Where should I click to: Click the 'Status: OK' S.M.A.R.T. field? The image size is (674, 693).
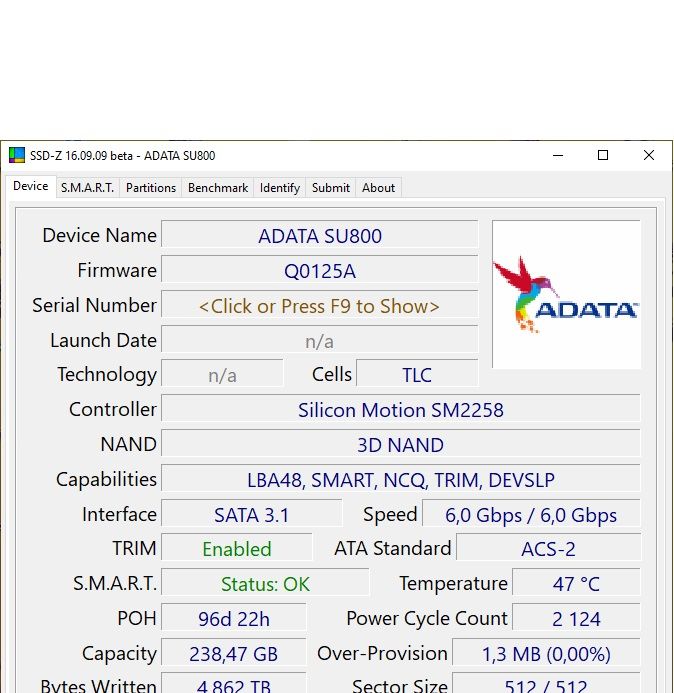[x=265, y=583]
